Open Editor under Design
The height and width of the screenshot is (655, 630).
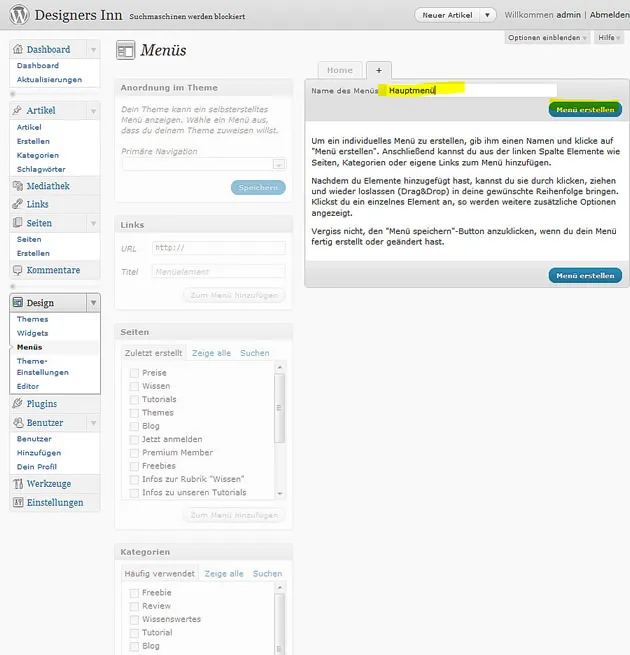tap(28, 386)
